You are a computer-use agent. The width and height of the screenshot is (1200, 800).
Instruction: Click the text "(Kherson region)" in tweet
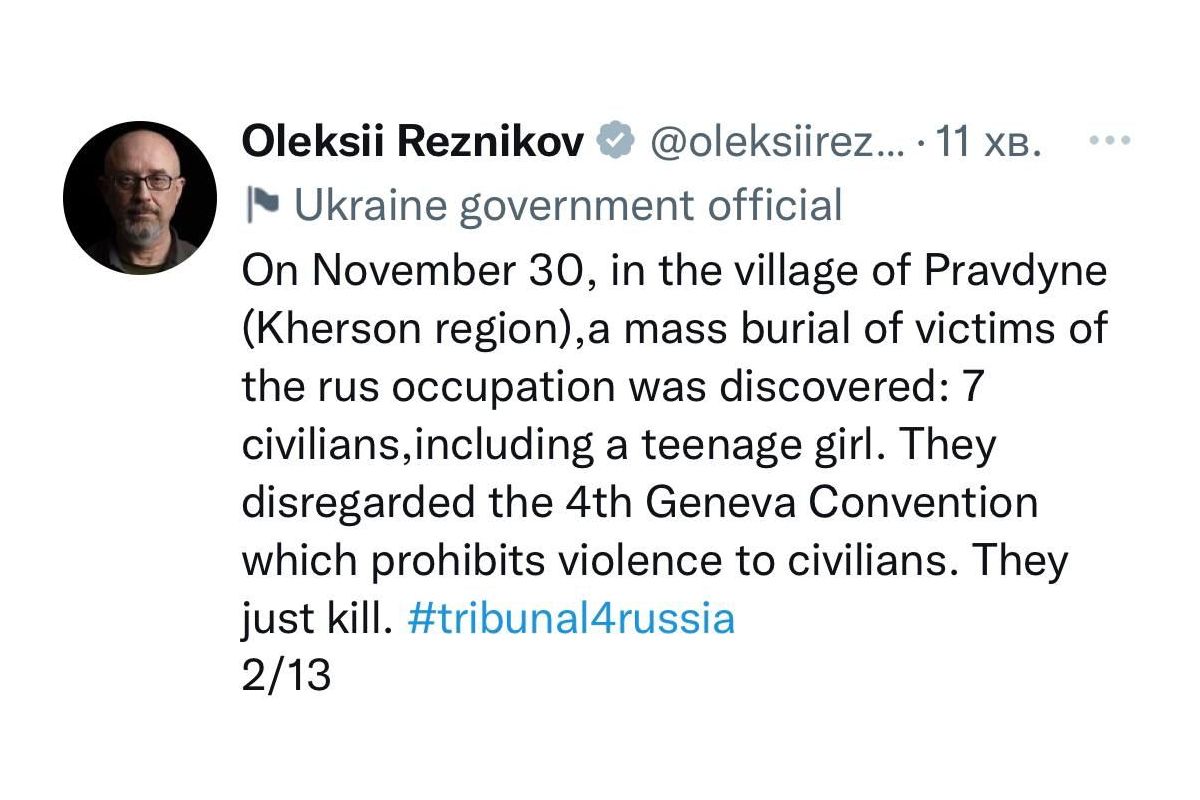(414, 329)
